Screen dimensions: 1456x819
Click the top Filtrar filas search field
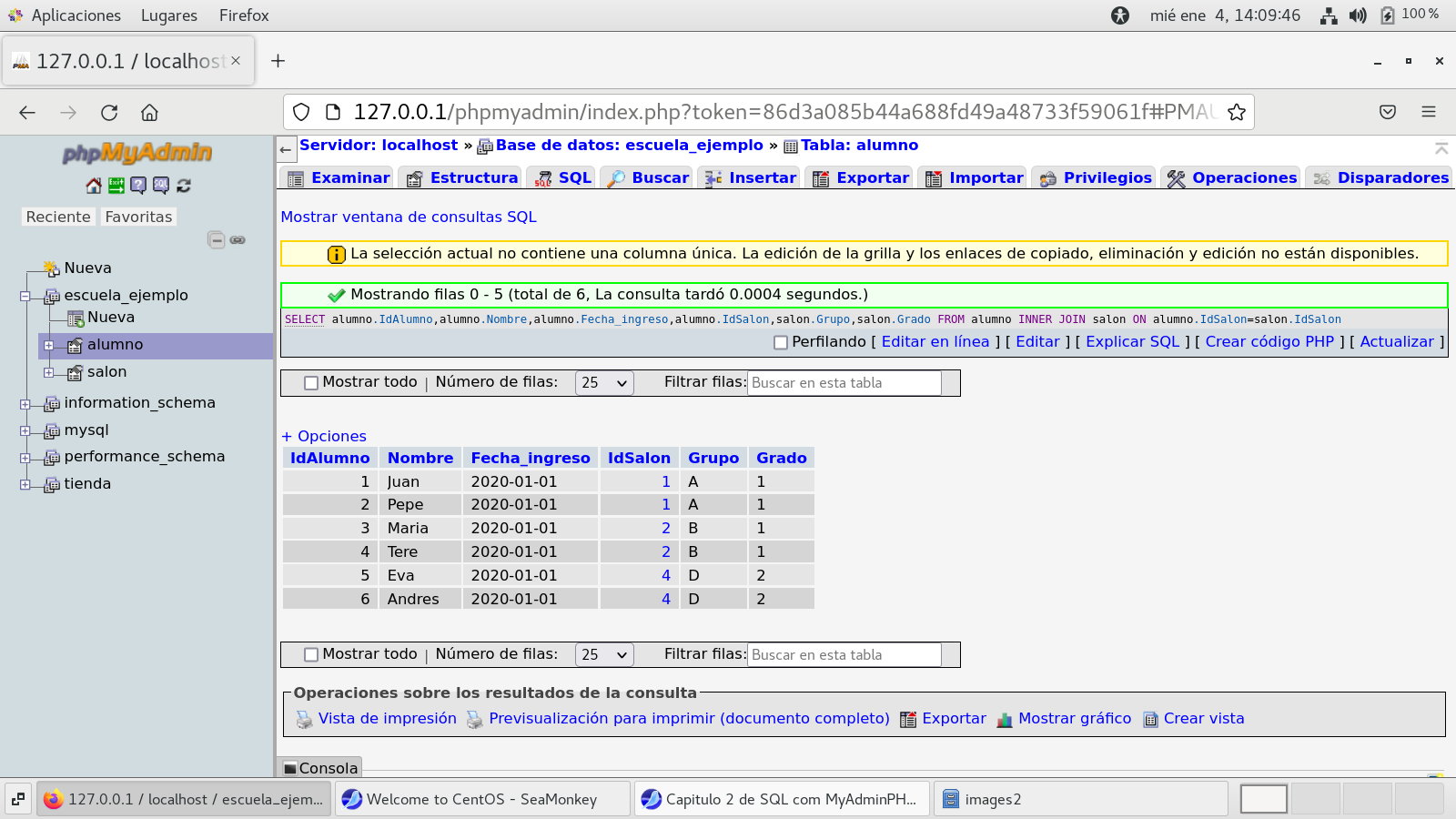[844, 383]
